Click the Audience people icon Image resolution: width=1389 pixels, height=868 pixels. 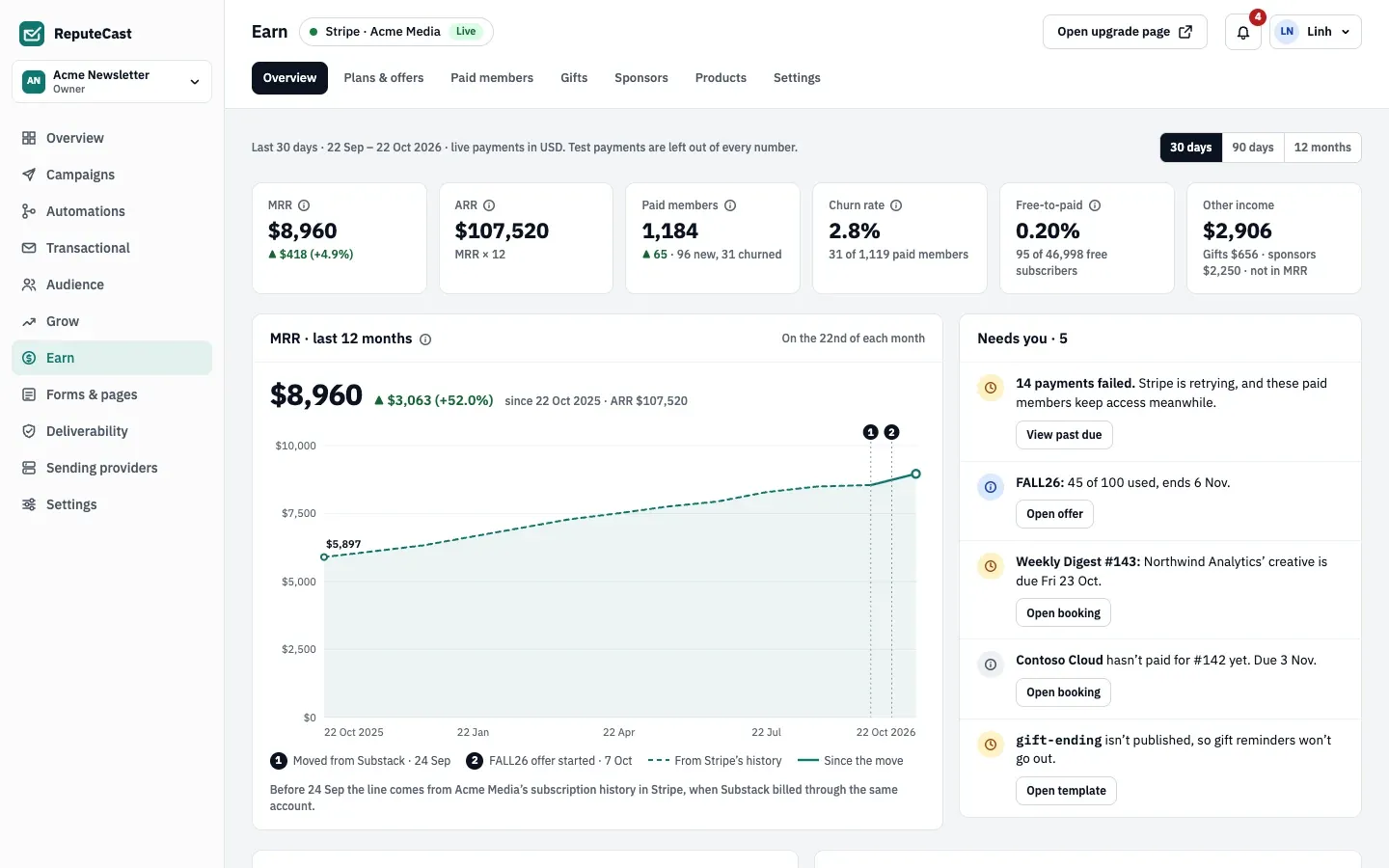coord(29,285)
